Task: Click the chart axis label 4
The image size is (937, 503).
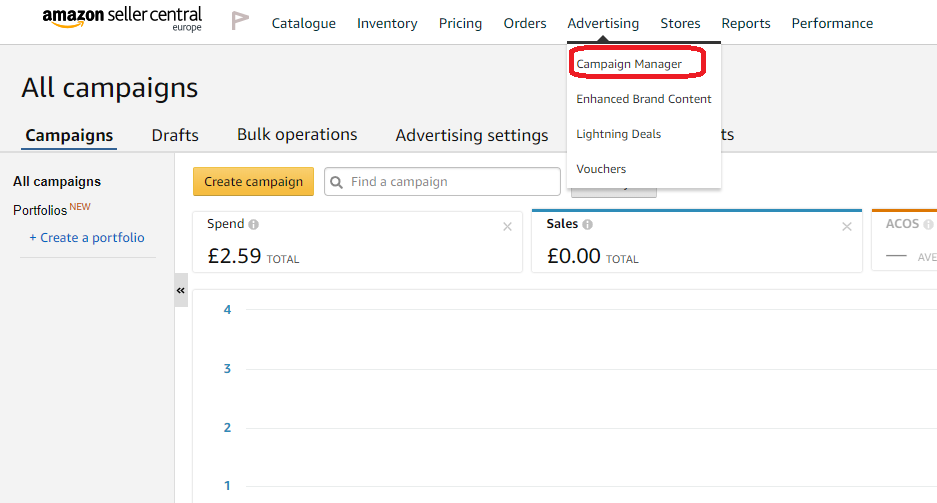Action: click(x=227, y=309)
